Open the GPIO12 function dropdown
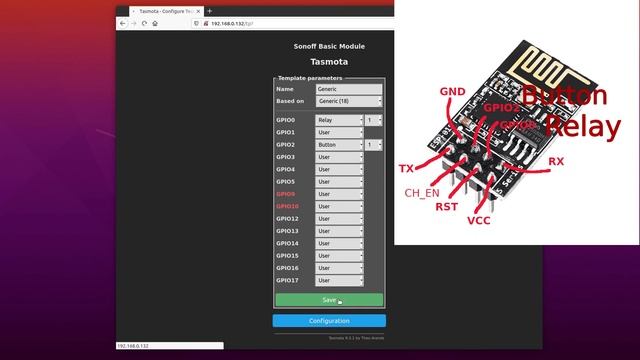This screenshot has height=360, width=640. [339, 219]
